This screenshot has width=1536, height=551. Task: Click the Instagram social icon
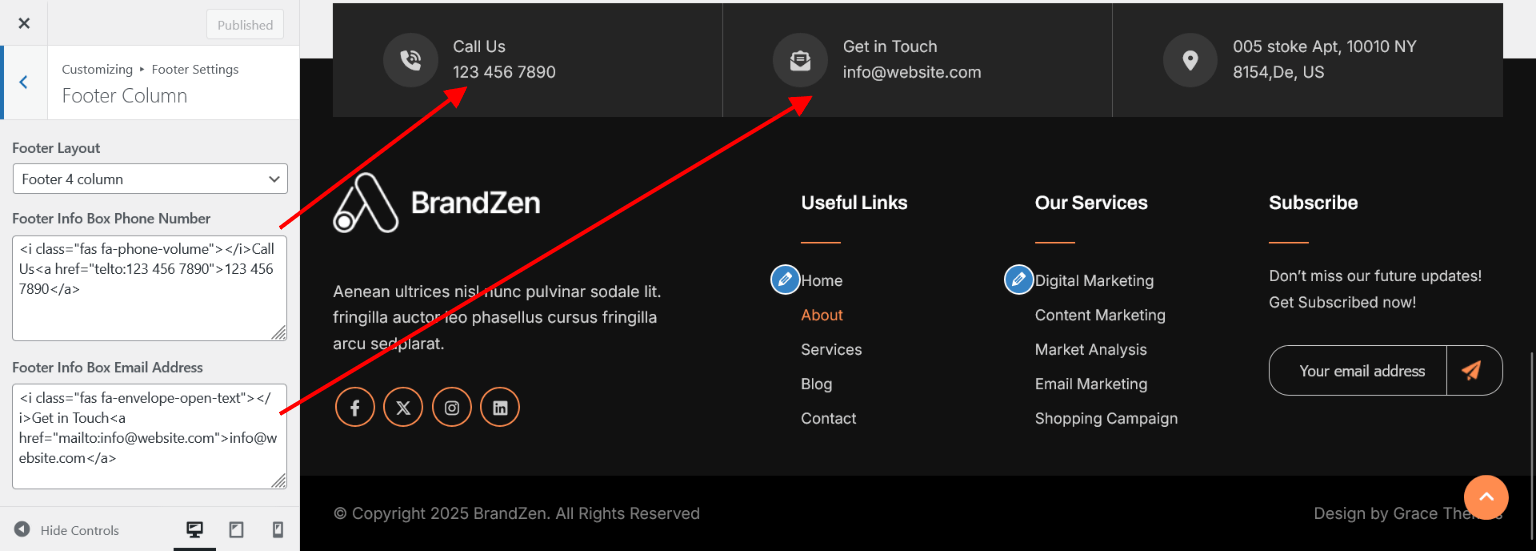click(452, 408)
